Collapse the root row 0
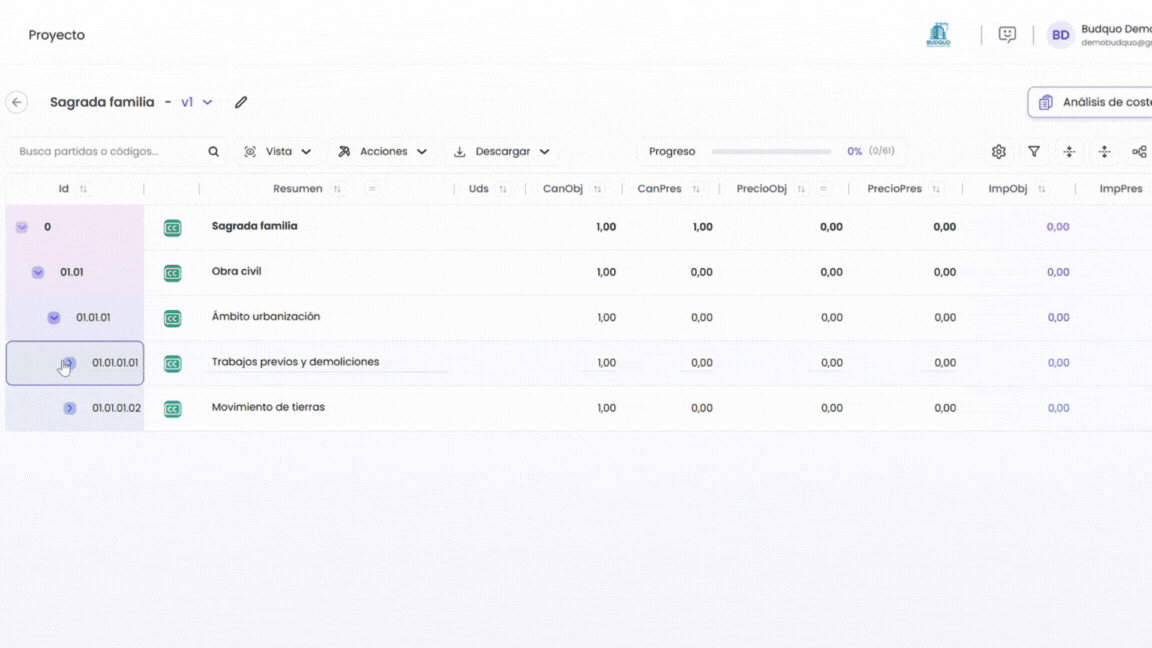Viewport: 1152px width, 648px height. (22, 228)
